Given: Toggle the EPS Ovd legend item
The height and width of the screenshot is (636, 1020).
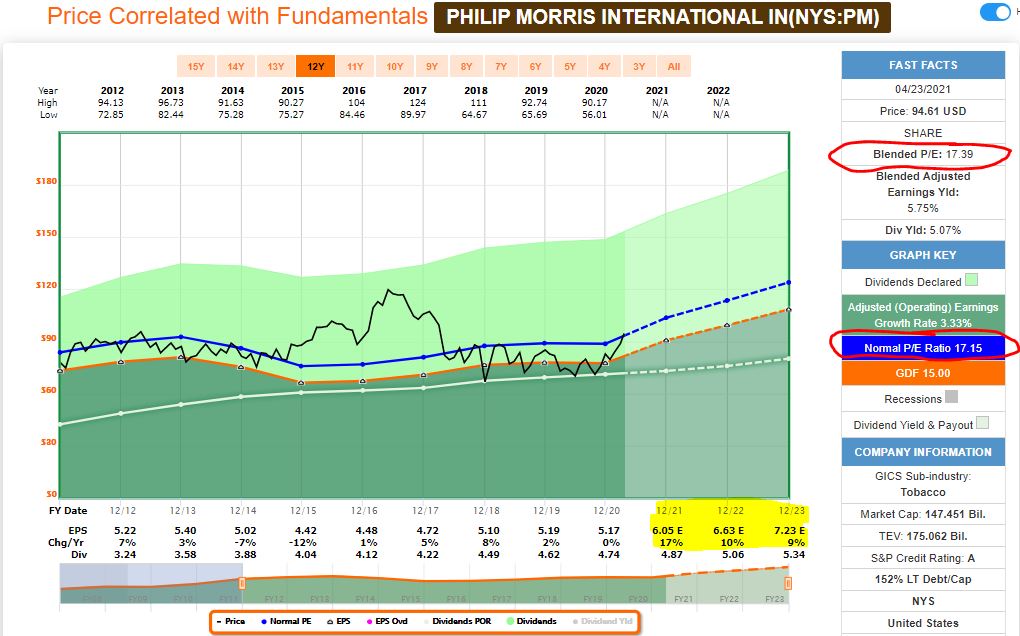Looking at the screenshot, I should coord(388,621).
